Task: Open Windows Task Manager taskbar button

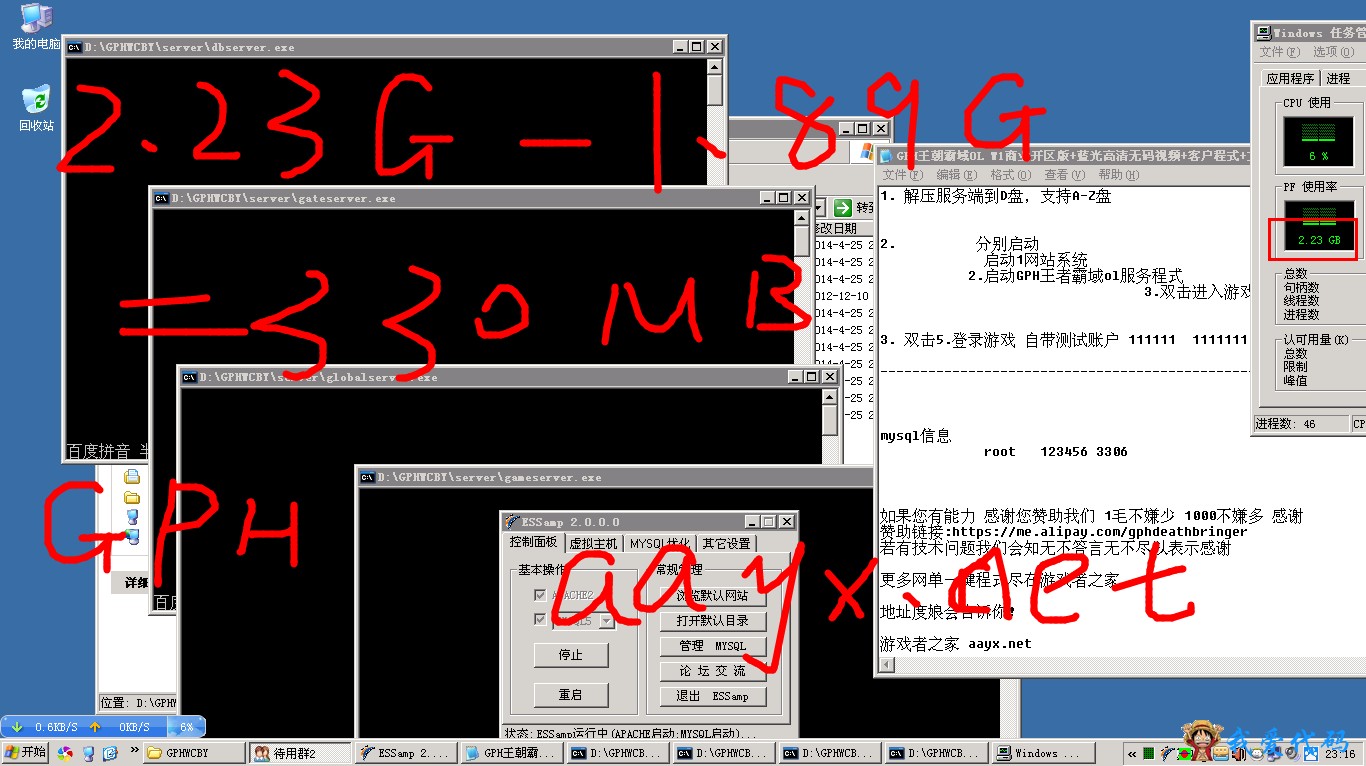Action: (x=1043, y=753)
